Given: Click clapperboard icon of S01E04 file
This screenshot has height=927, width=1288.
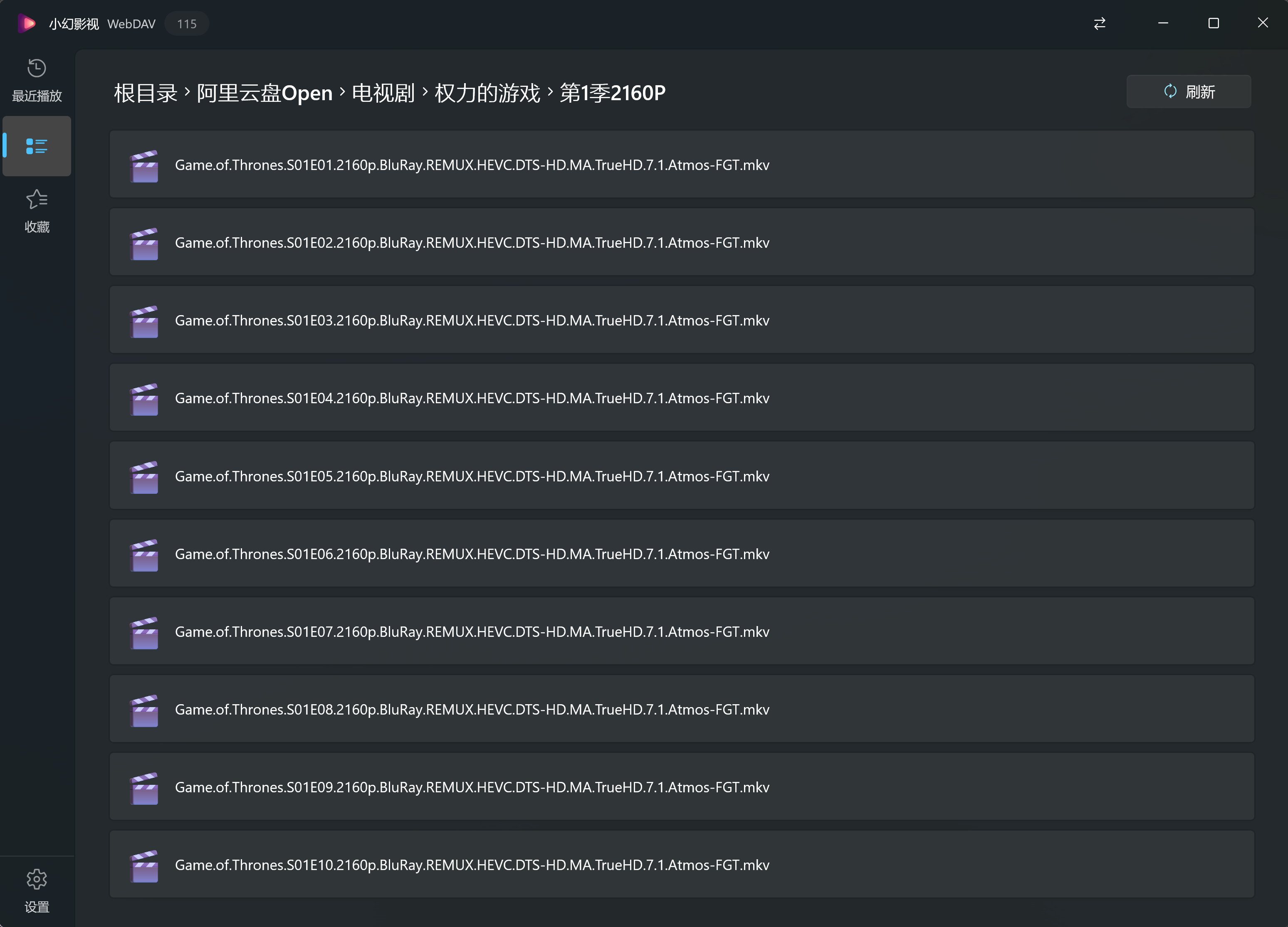Looking at the screenshot, I should (x=143, y=399).
